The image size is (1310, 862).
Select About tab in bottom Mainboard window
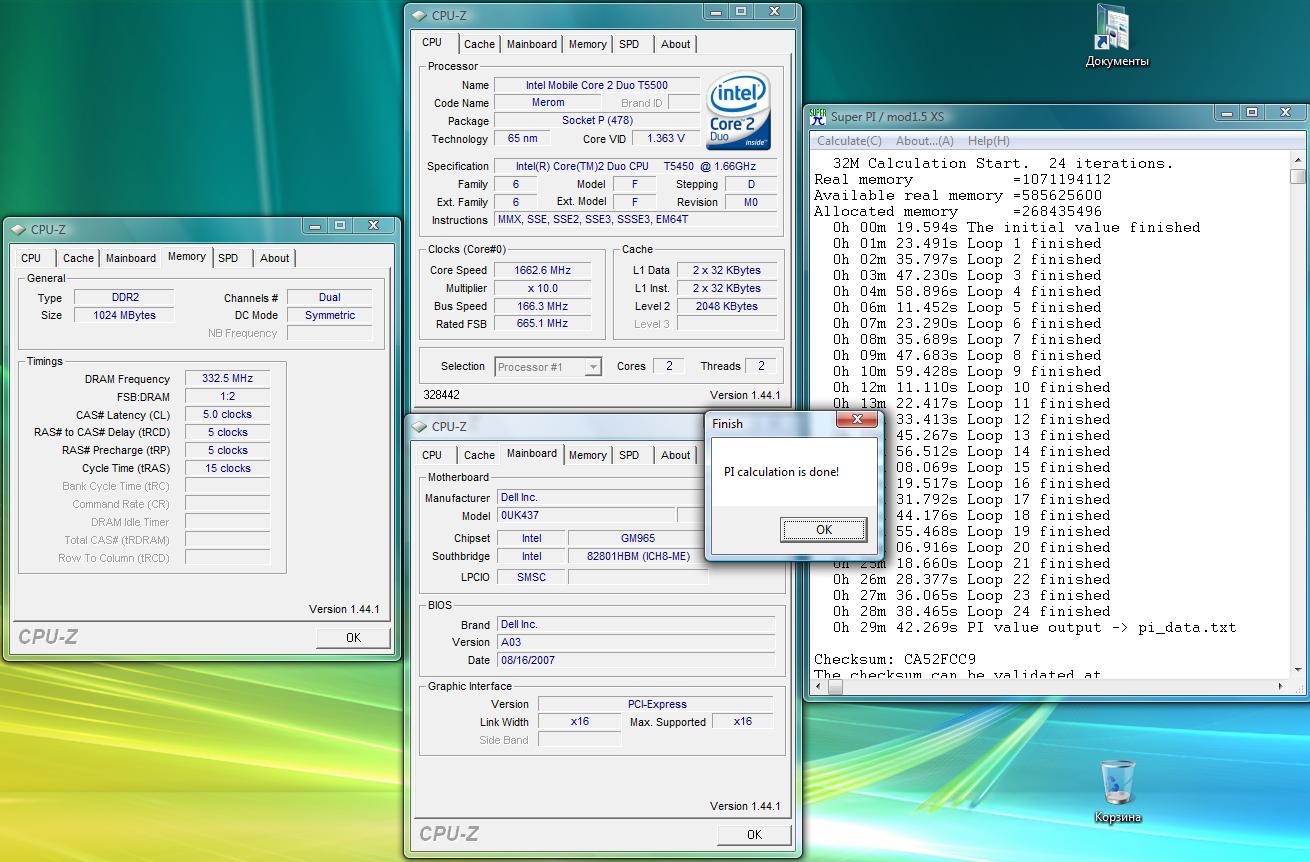click(675, 455)
